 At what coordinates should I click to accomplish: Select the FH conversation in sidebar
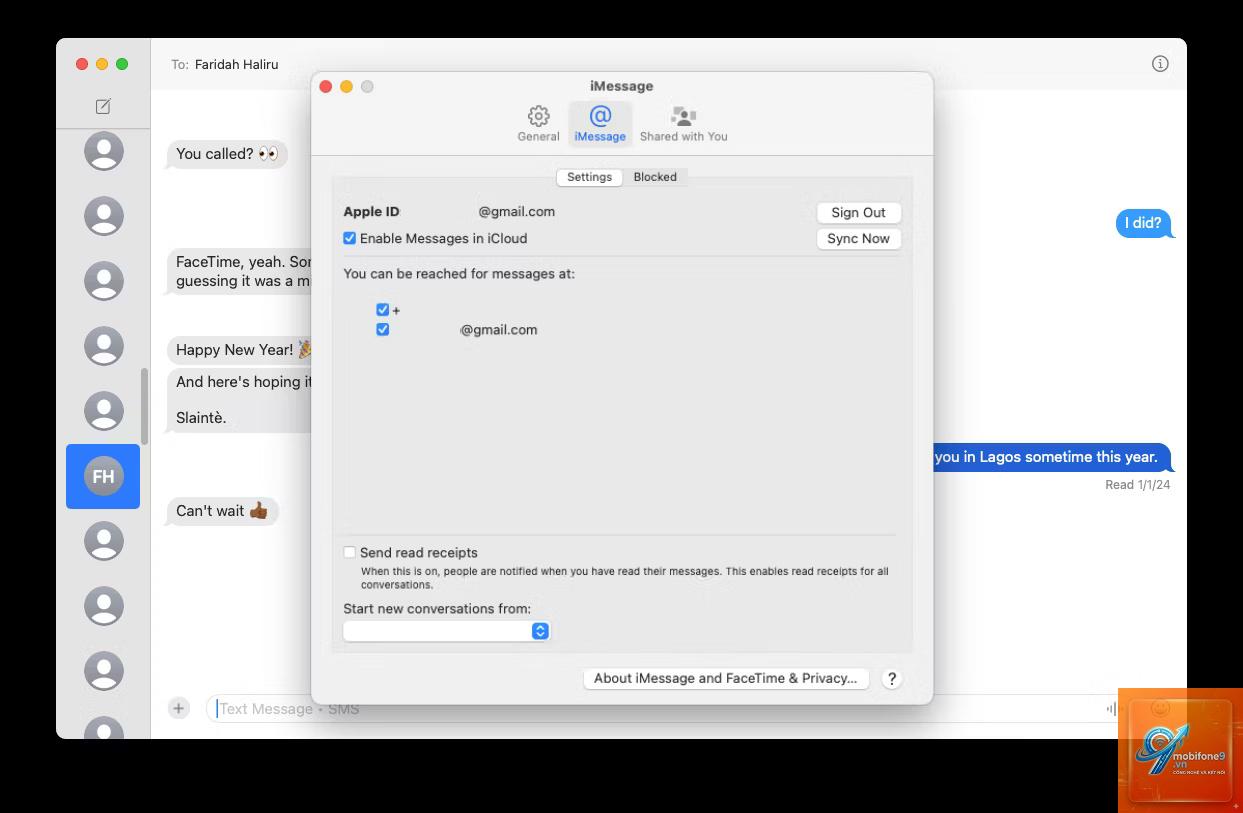click(x=103, y=476)
